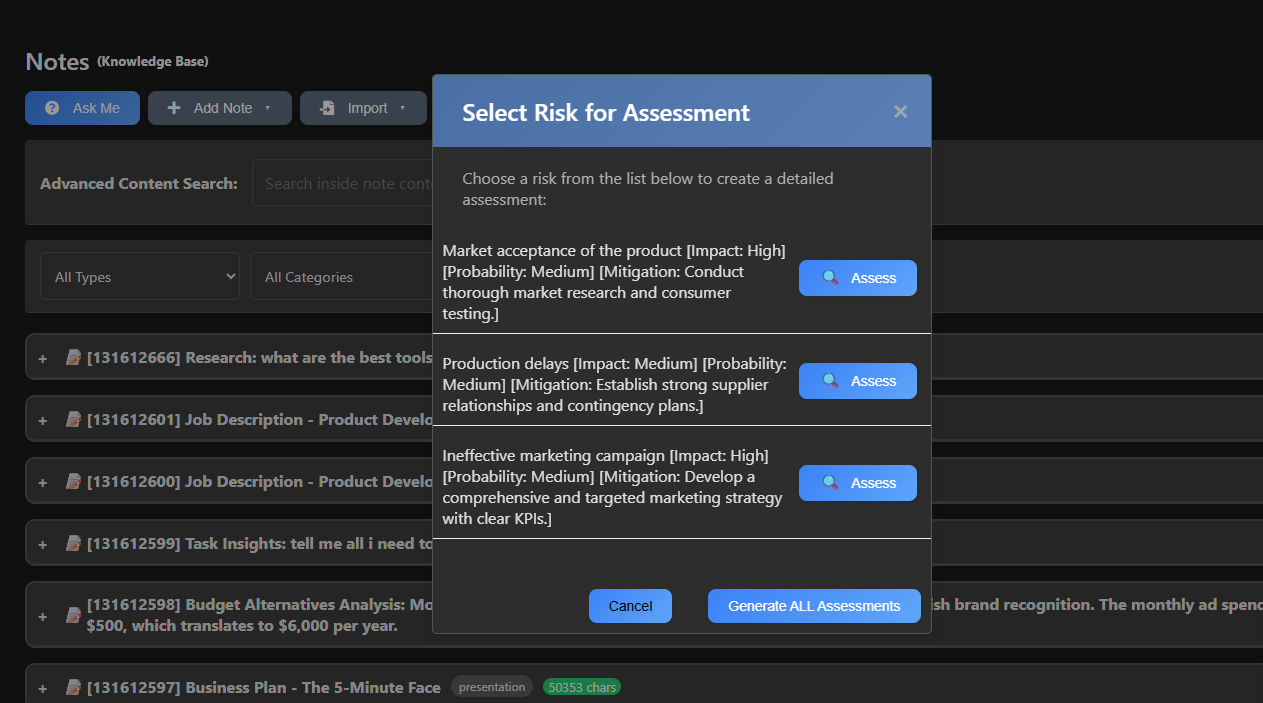This screenshot has width=1263, height=703.
Task: Open the All Types filter dropdown
Action: (x=140, y=277)
